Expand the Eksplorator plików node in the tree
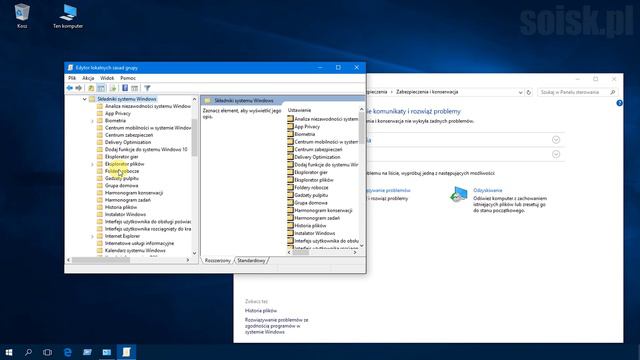This screenshot has height=360, width=640. click(x=92, y=164)
